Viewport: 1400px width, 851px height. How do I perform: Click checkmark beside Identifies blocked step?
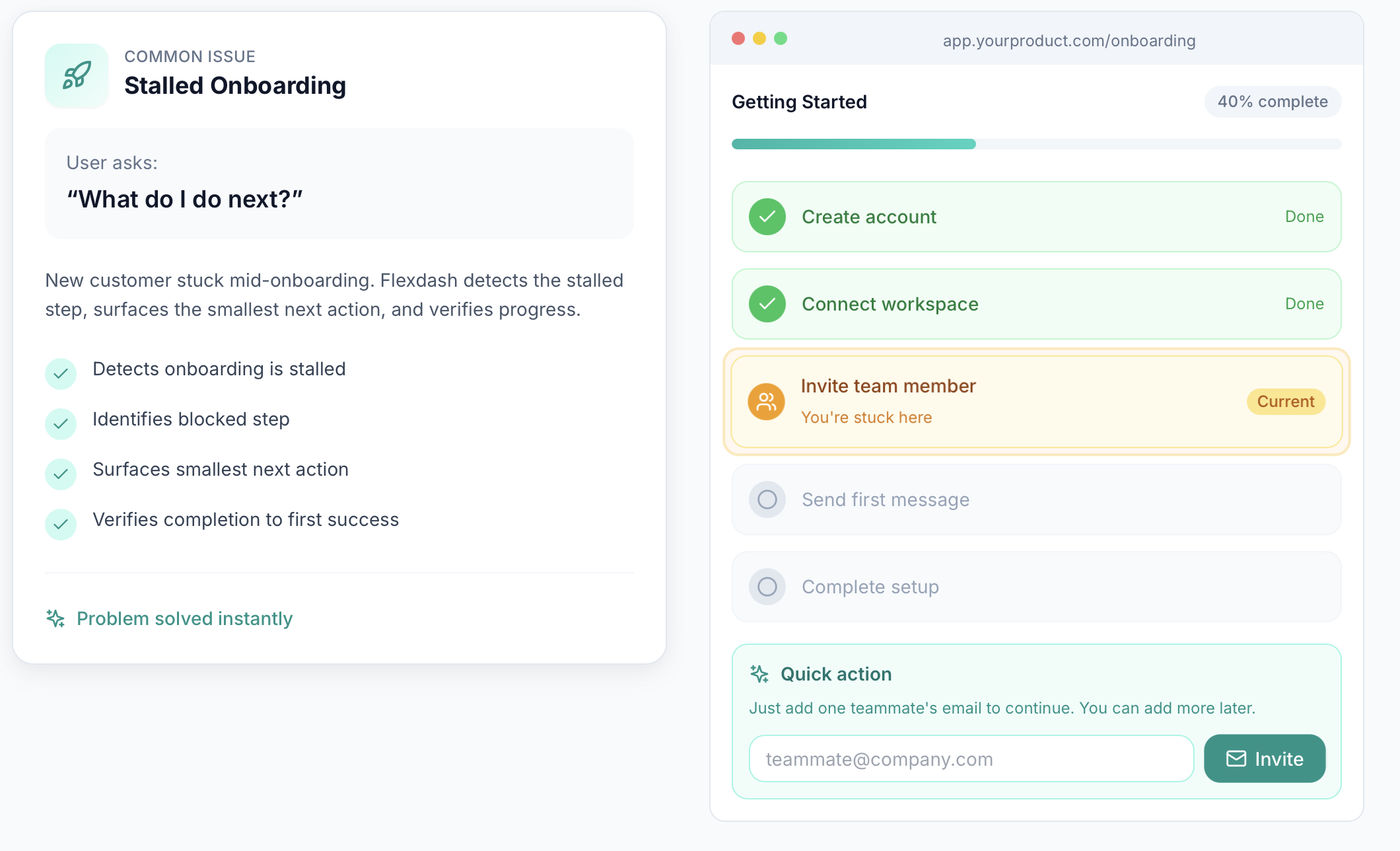pos(61,424)
